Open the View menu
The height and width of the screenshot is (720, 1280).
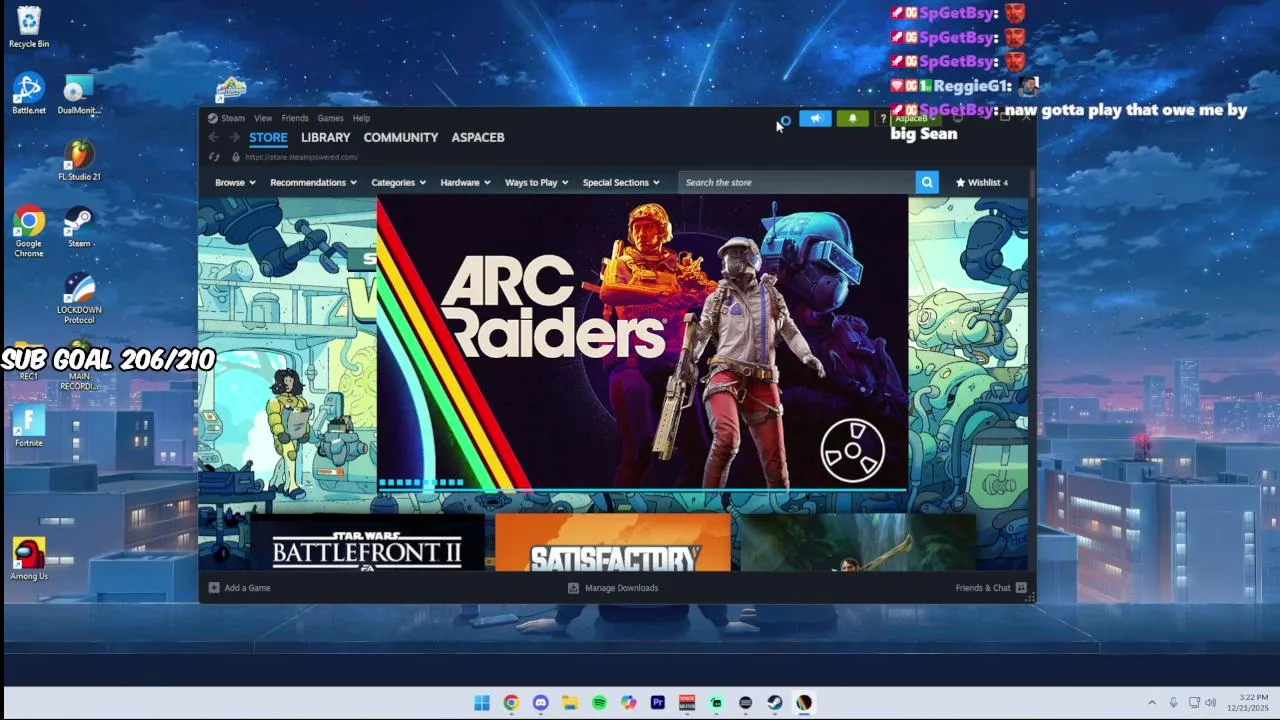coord(263,118)
